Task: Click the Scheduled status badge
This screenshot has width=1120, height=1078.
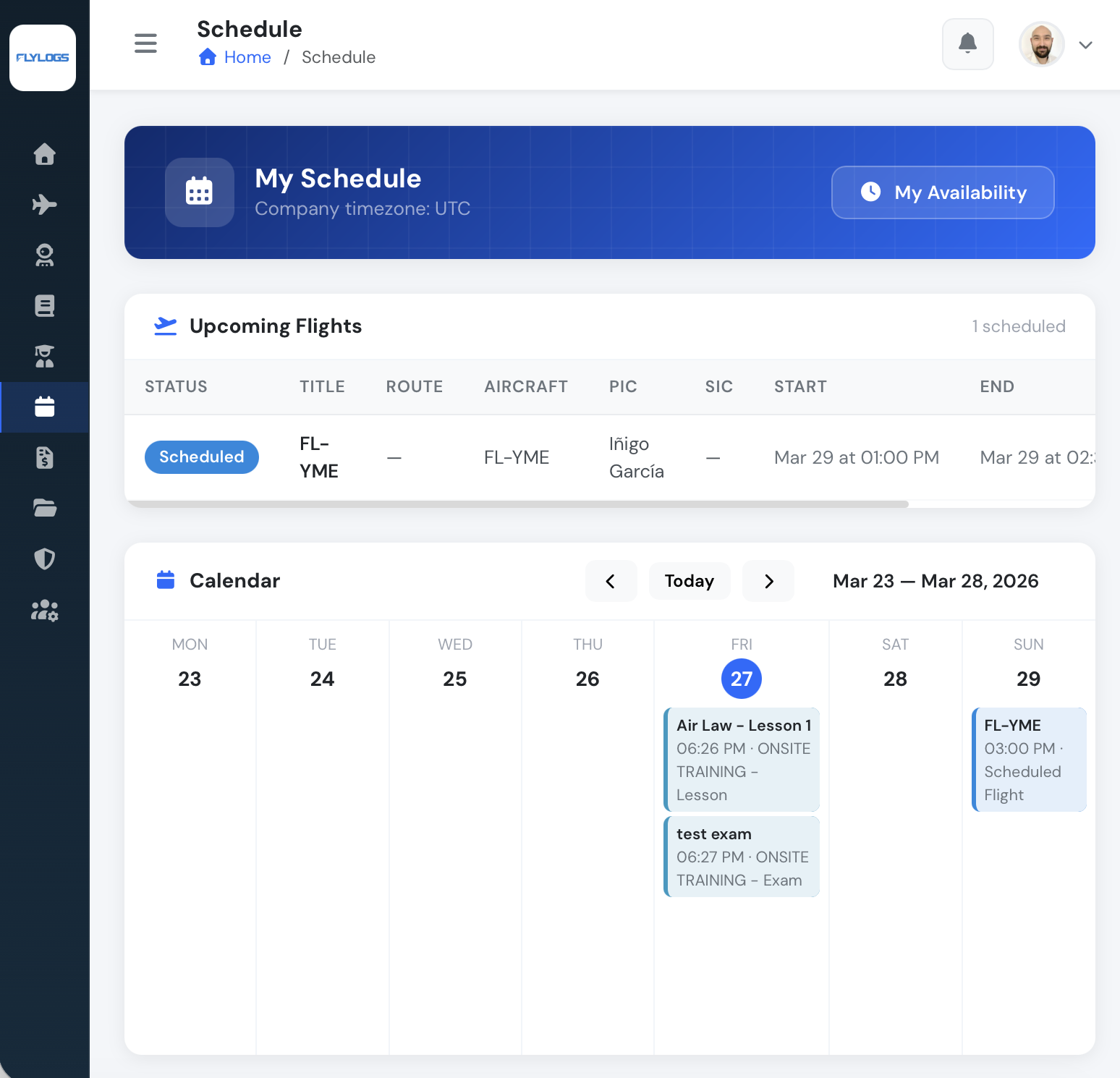Action: coord(202,457)
